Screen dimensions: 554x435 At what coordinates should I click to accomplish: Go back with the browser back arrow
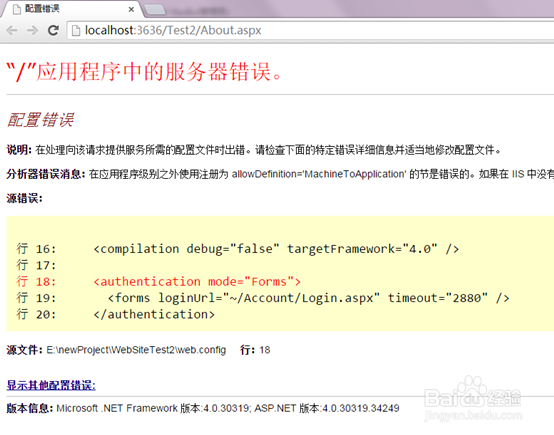tap(12, 30)
